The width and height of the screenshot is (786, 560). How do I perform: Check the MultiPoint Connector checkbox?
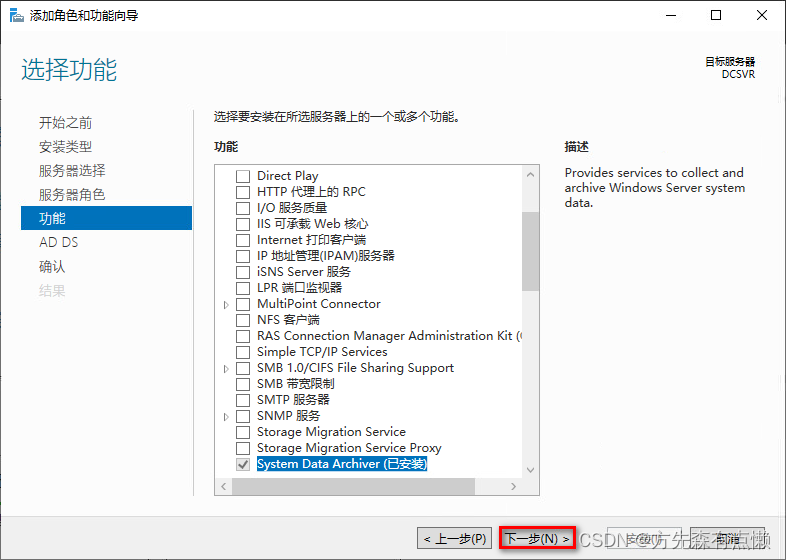pyautogui.click(x=243, y=304)
